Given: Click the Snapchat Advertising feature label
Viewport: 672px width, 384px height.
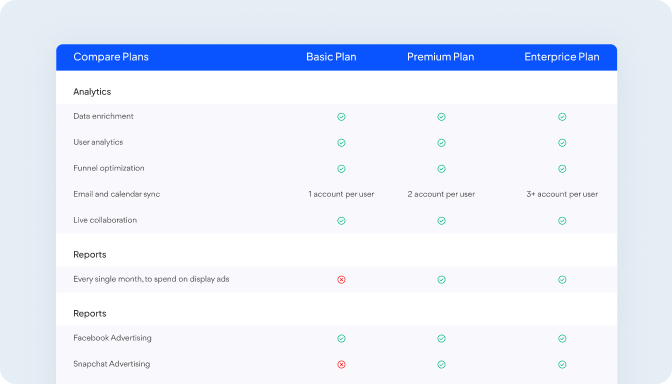Looking at the screenshot, I should [x=112, y=364].
